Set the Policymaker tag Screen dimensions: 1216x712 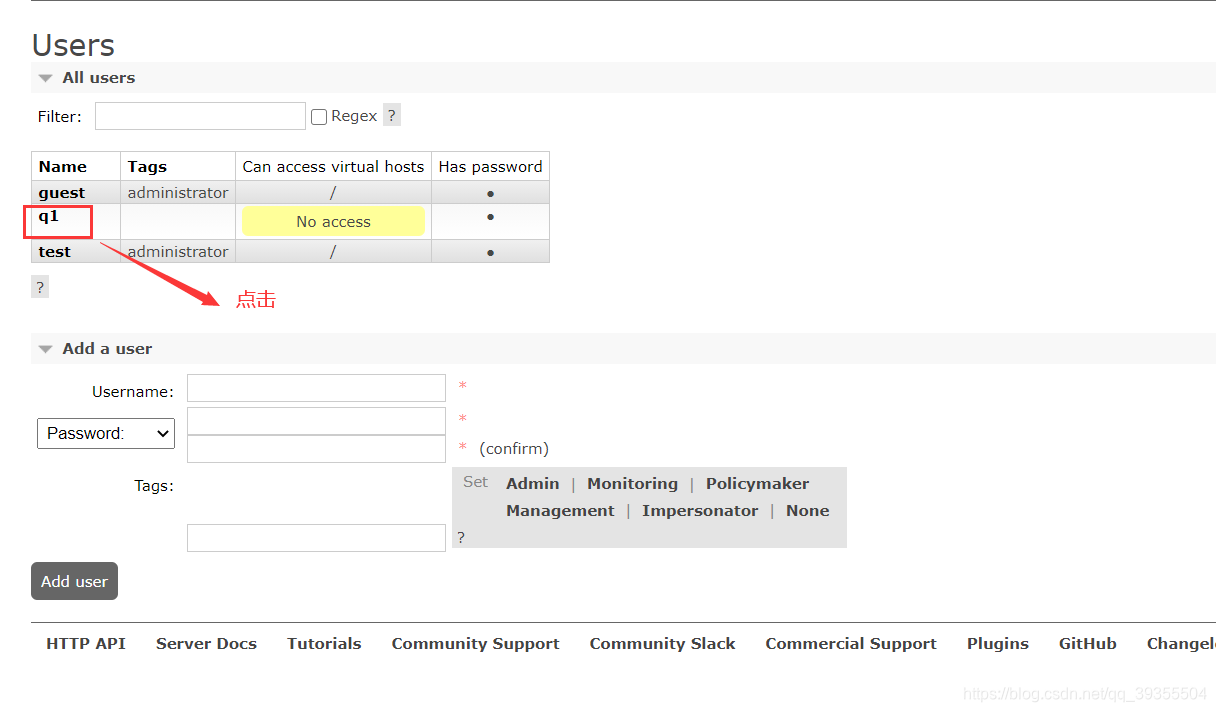click(757, 484)
